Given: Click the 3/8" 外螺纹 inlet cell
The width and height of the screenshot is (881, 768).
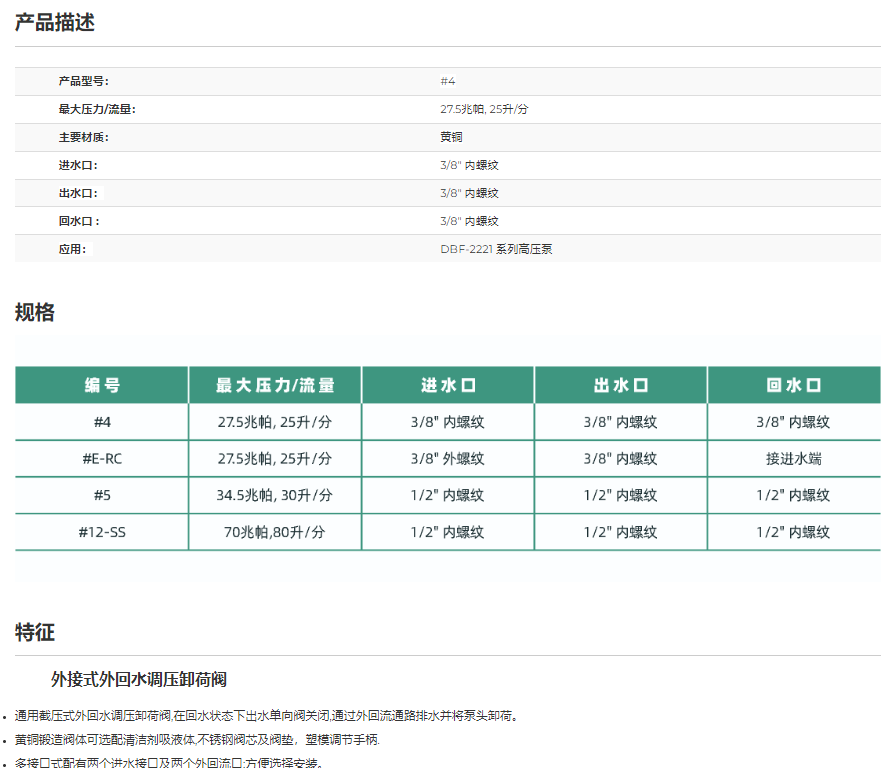Looking at the screenshot, I should 448,459.
